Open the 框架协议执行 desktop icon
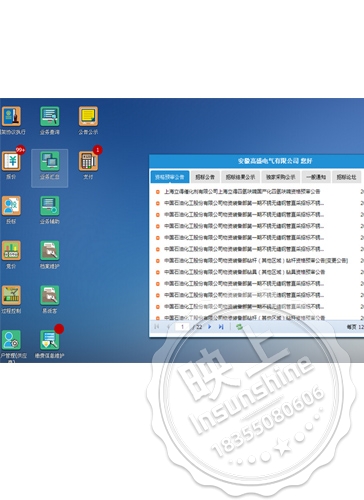 (x=11, y=116)
